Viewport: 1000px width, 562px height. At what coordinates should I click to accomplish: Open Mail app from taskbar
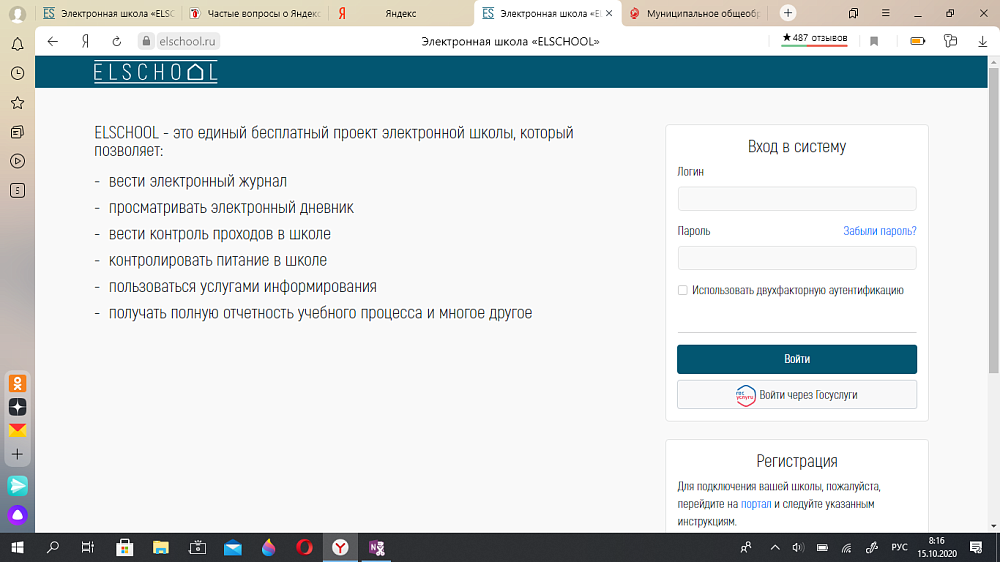coord(233,547)
